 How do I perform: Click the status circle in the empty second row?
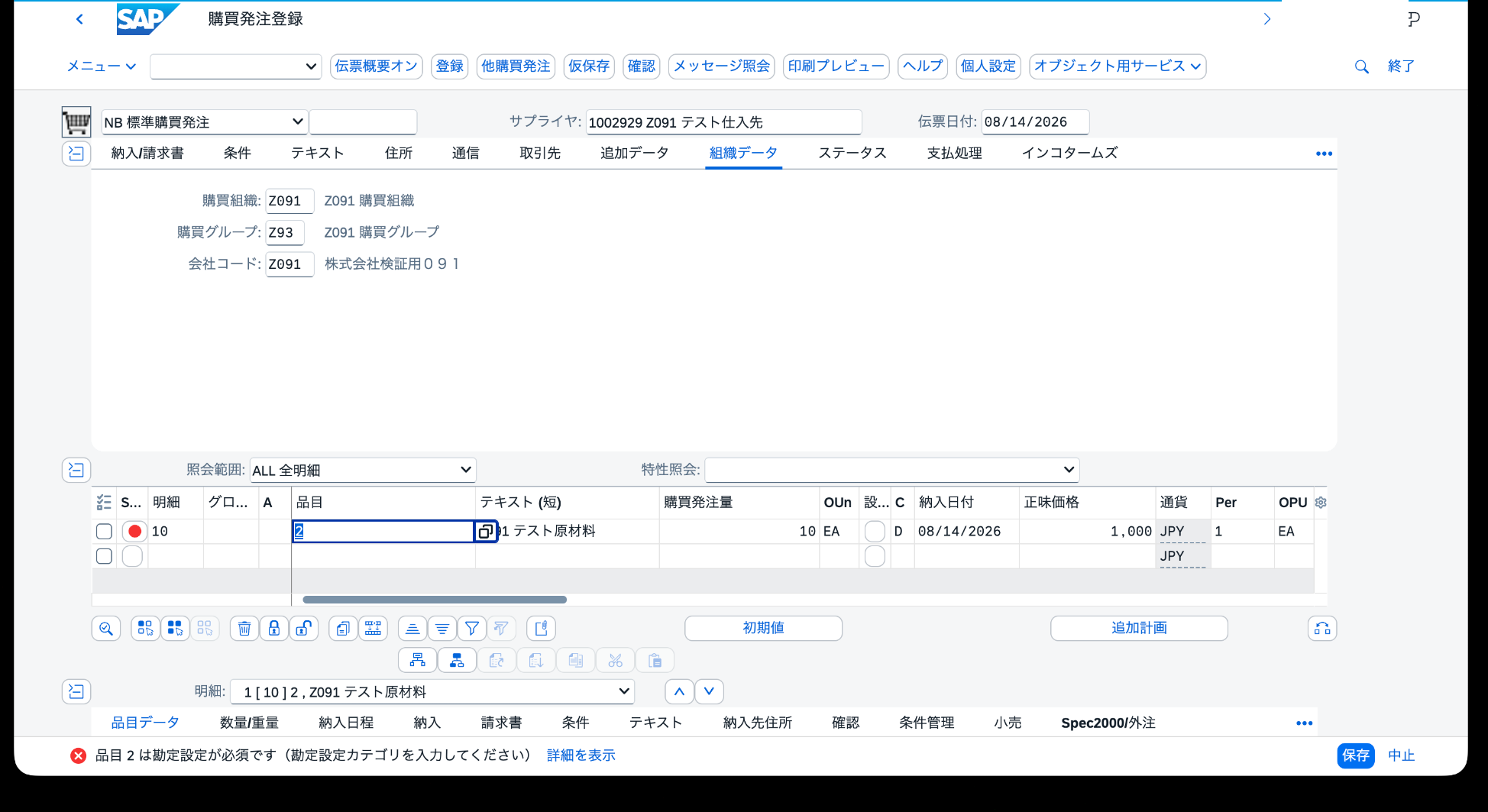point(133,556)
